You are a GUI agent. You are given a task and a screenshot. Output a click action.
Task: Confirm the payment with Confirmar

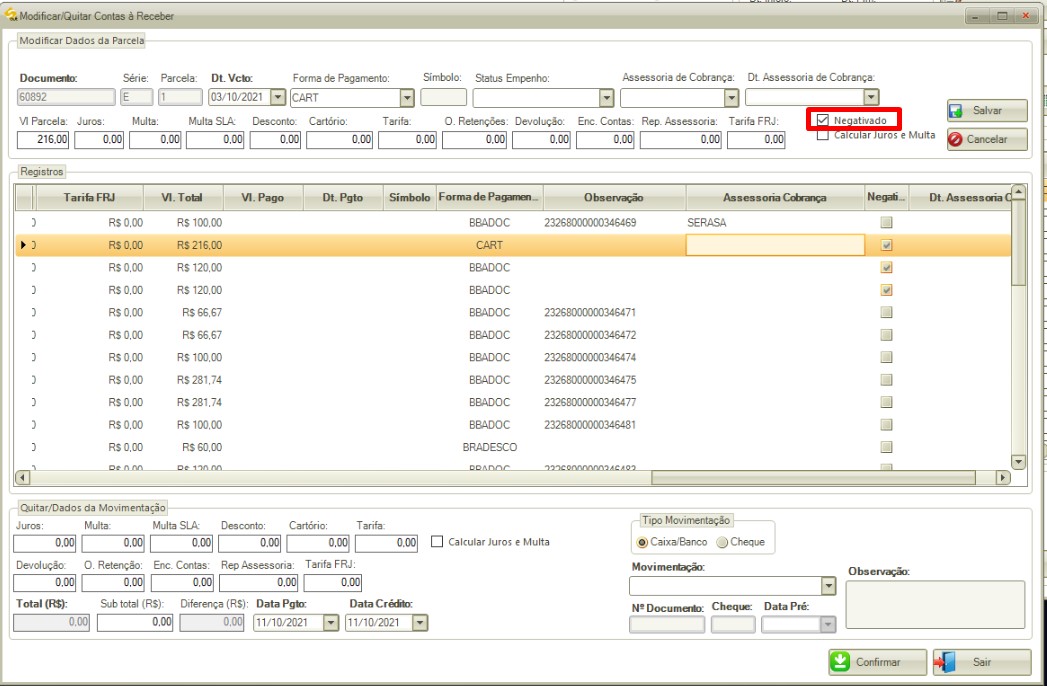pos(877,662)
